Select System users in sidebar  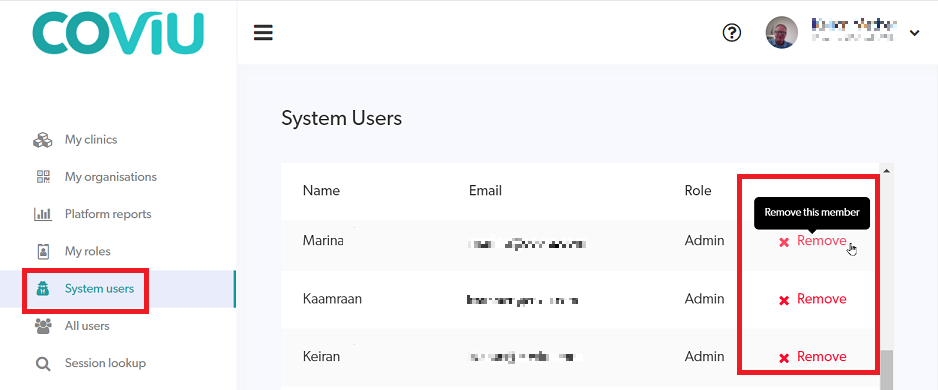point(99,290)
